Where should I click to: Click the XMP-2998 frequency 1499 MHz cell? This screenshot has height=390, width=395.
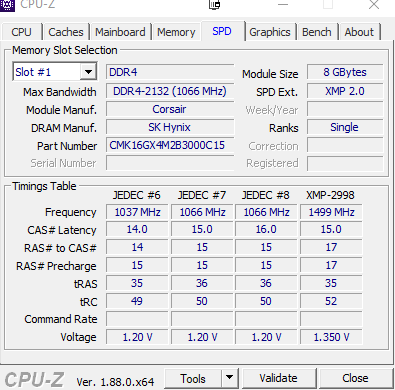click(331, 212)
